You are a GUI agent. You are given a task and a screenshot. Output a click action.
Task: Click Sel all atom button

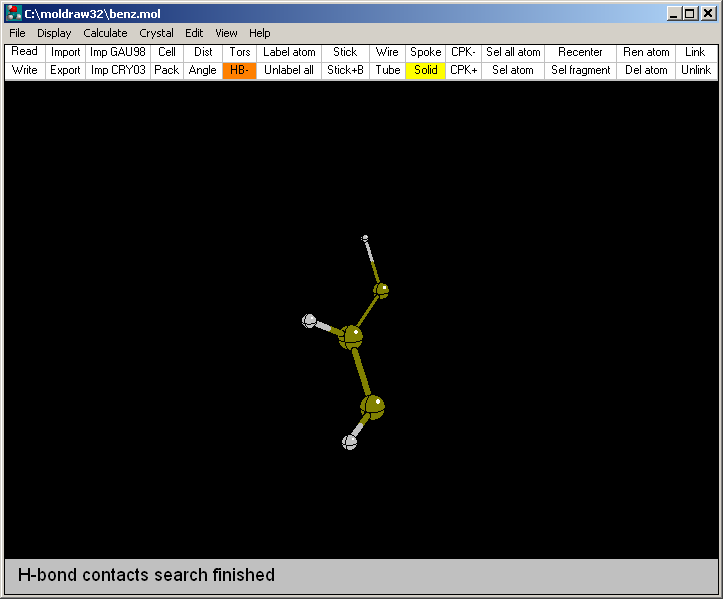pyautogui.click(x=513, y=52)
